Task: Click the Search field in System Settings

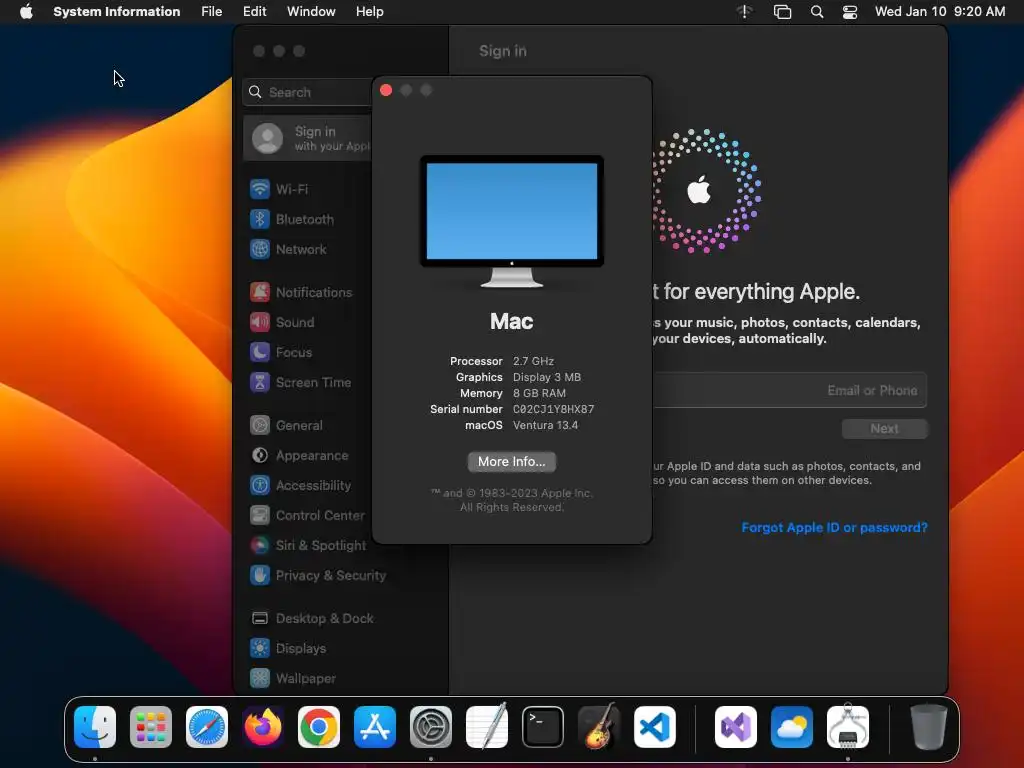Action: [x=307, y=92]
